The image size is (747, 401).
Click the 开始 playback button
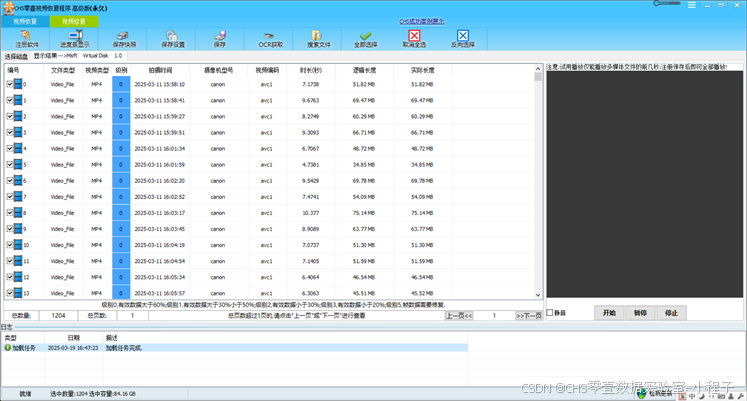[609, 313]
